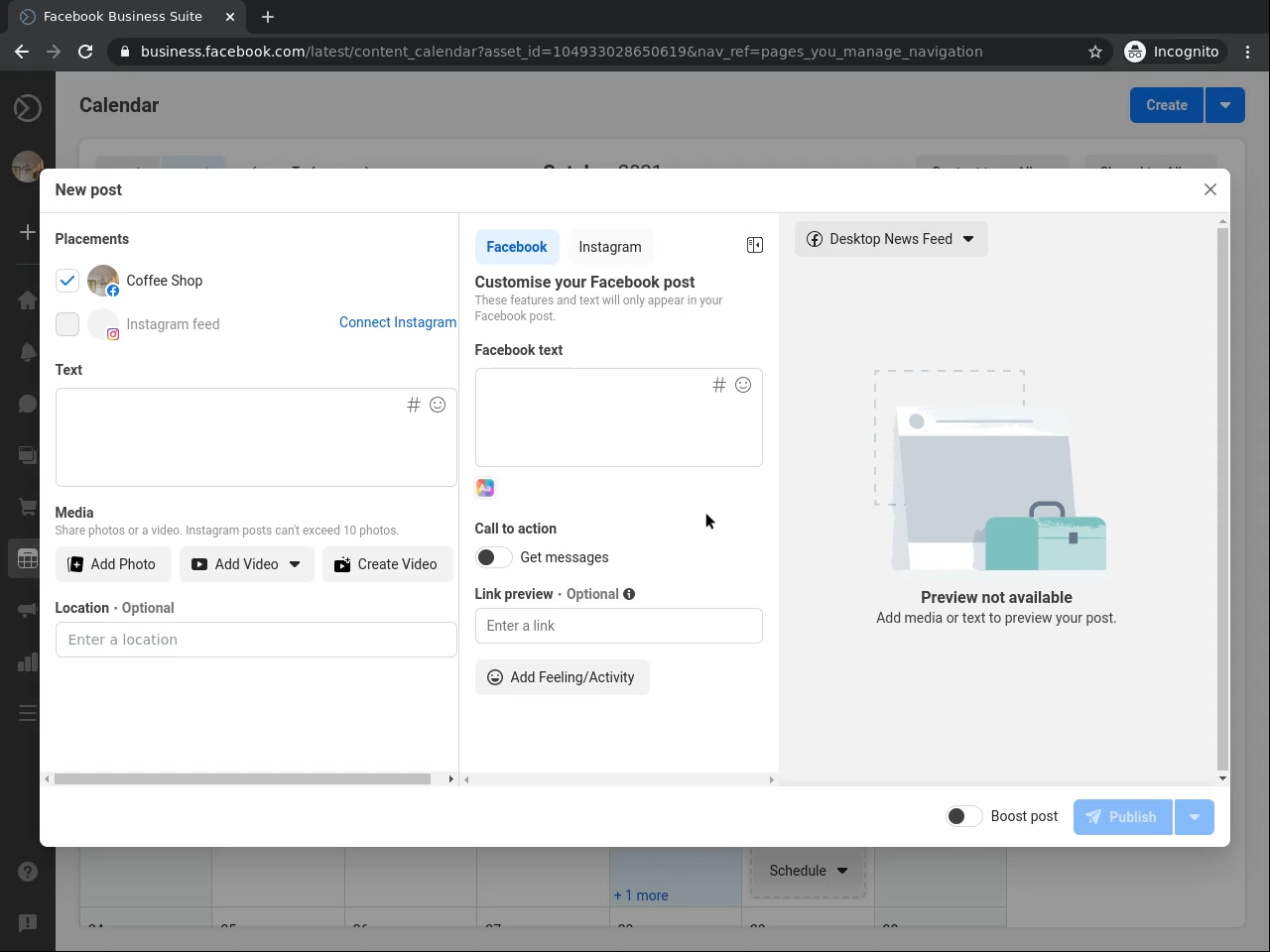The height and width of the screenshot is (952, 1270).
Task: Click the Enter a location field
Action: pyautogui.click(x=256, y=640)
